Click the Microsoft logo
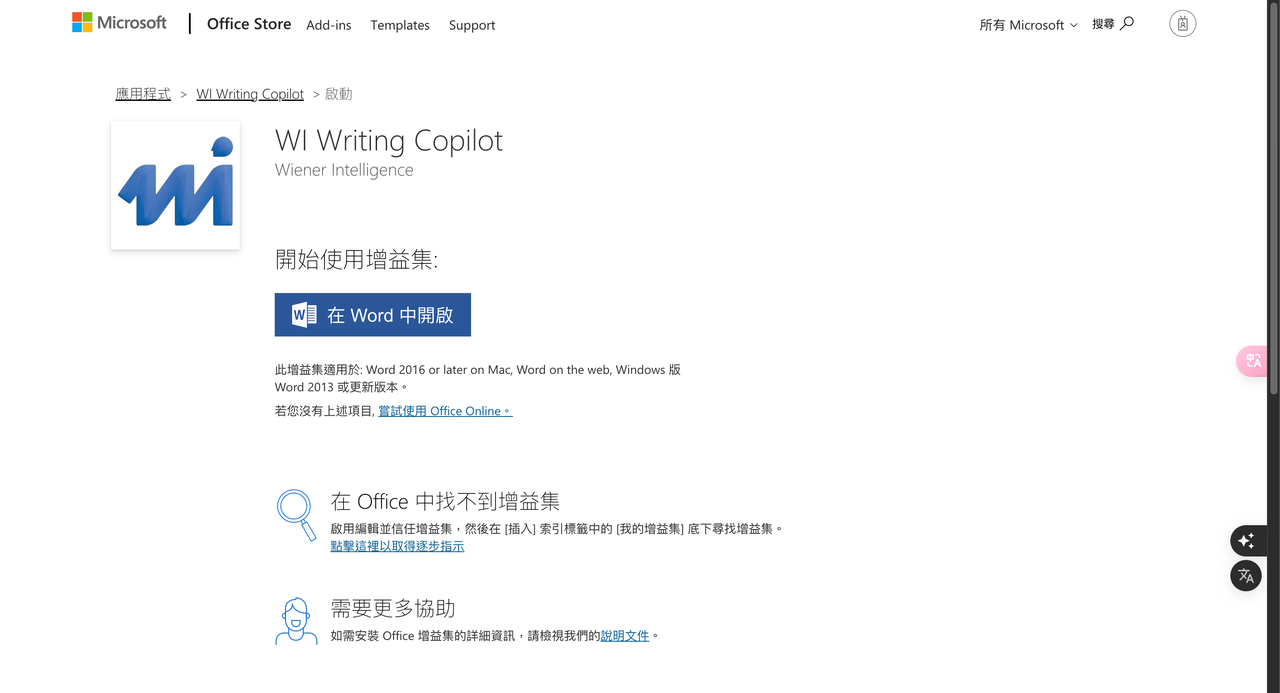1280x693 pixels. coord(119,23)
